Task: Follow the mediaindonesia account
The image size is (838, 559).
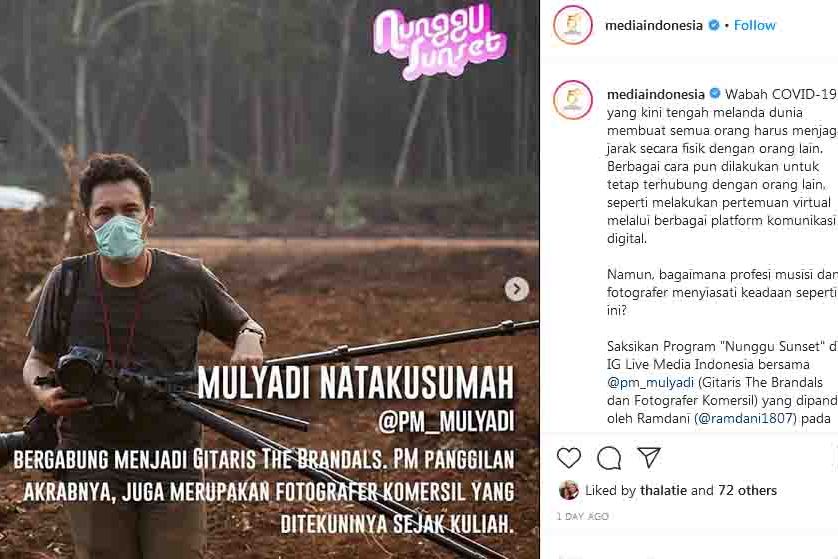Action: [x=754, y=25]
